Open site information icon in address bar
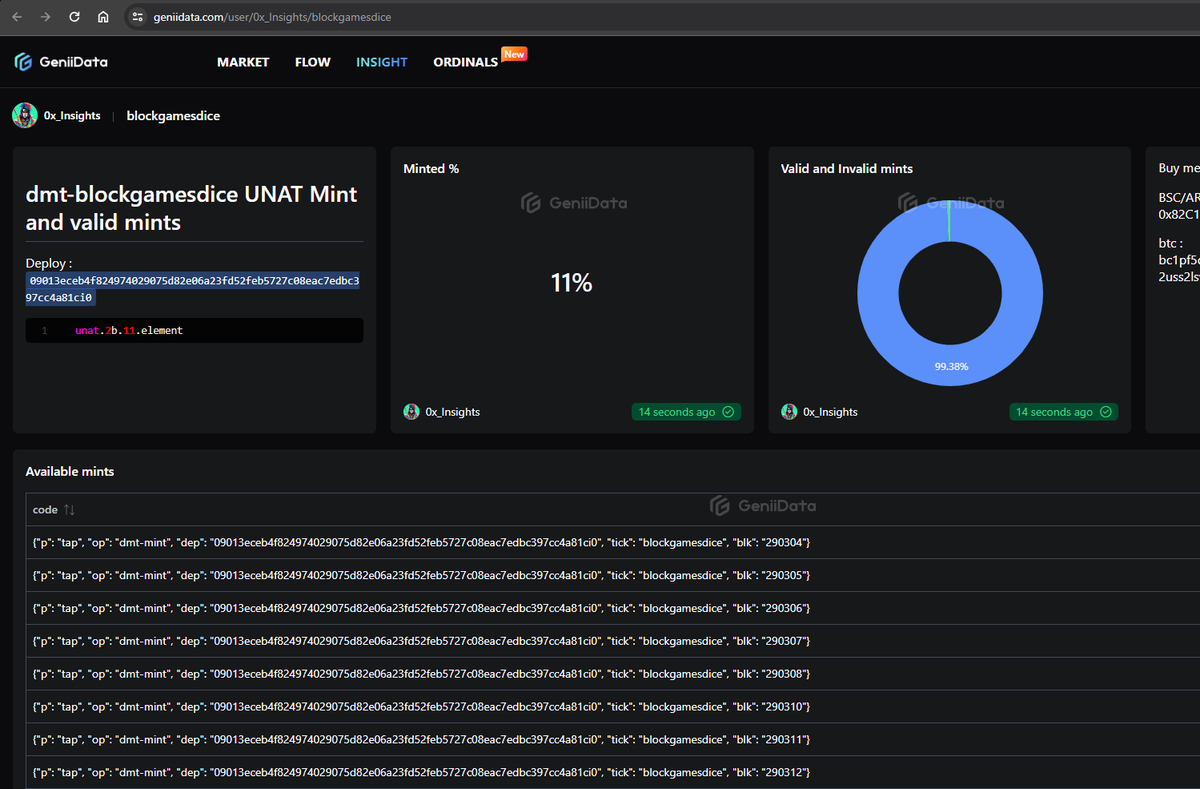1200x789 pixels. point(138,17)
